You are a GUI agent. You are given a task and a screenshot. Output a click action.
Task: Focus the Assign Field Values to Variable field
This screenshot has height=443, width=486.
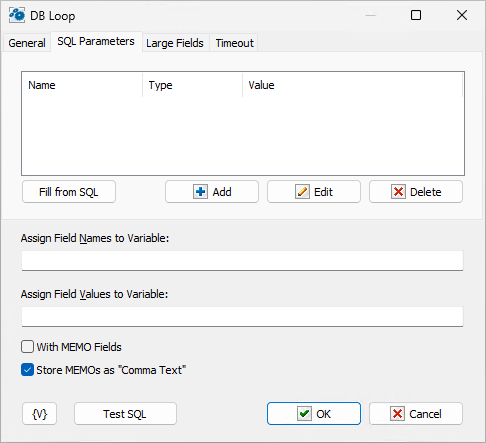click(242, 317)
